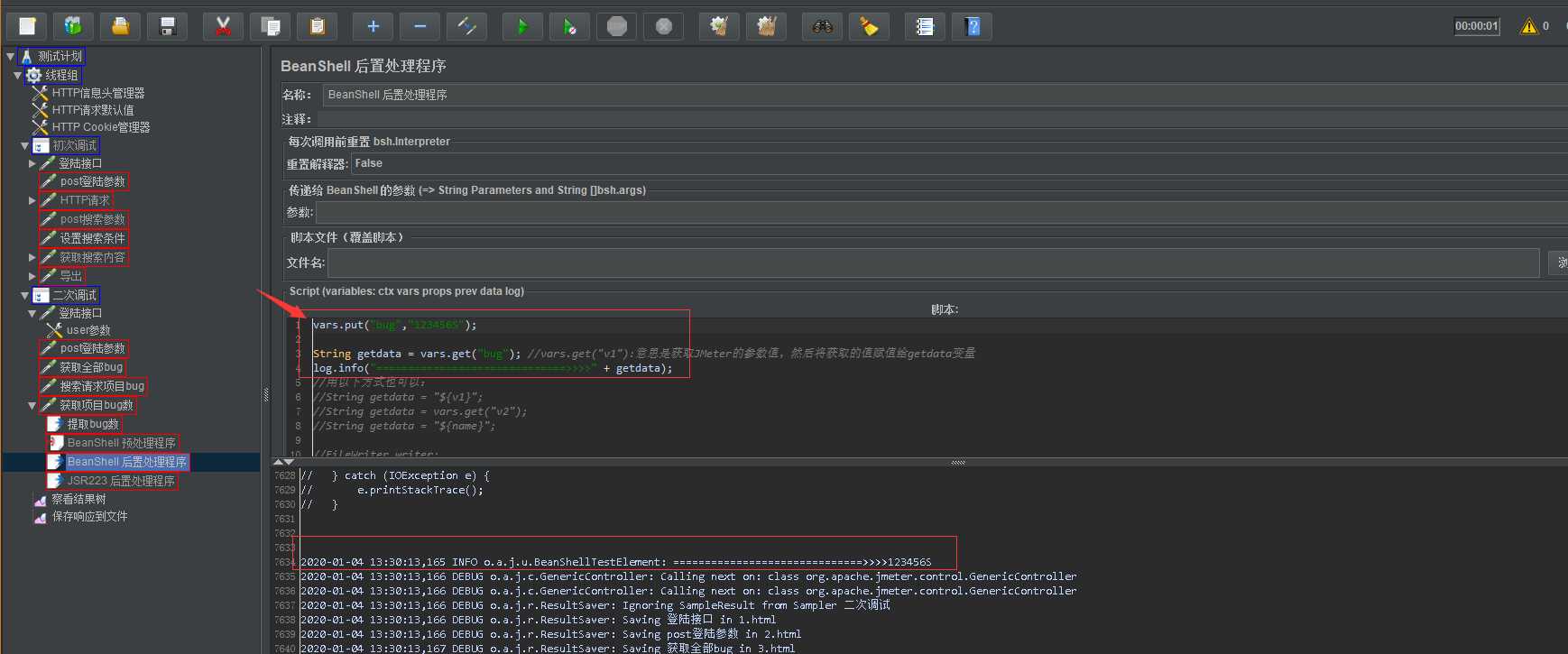This screenshot has width=1568, height=654.
Task: Select post搜索参数 sampler
Action: point(92,219)
